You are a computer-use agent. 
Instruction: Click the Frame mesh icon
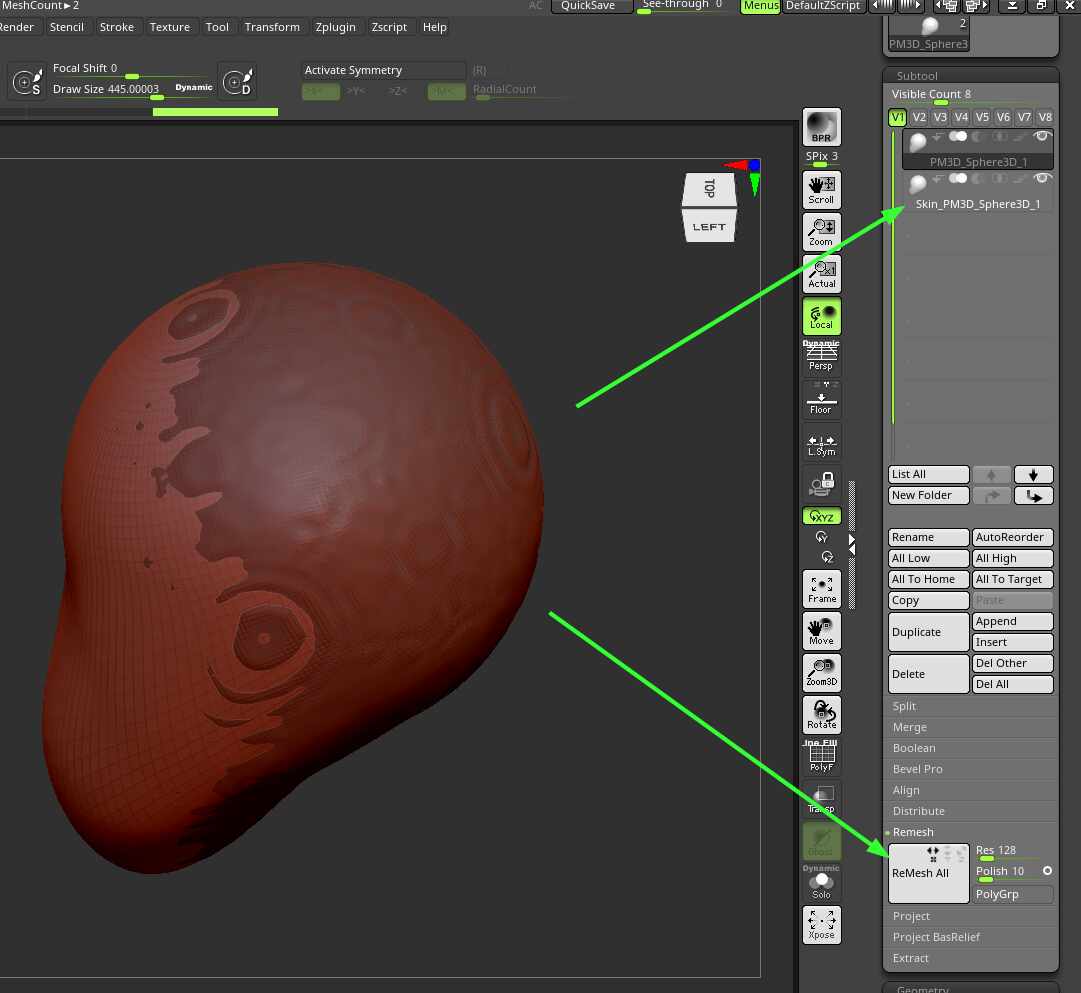point(821,589)
